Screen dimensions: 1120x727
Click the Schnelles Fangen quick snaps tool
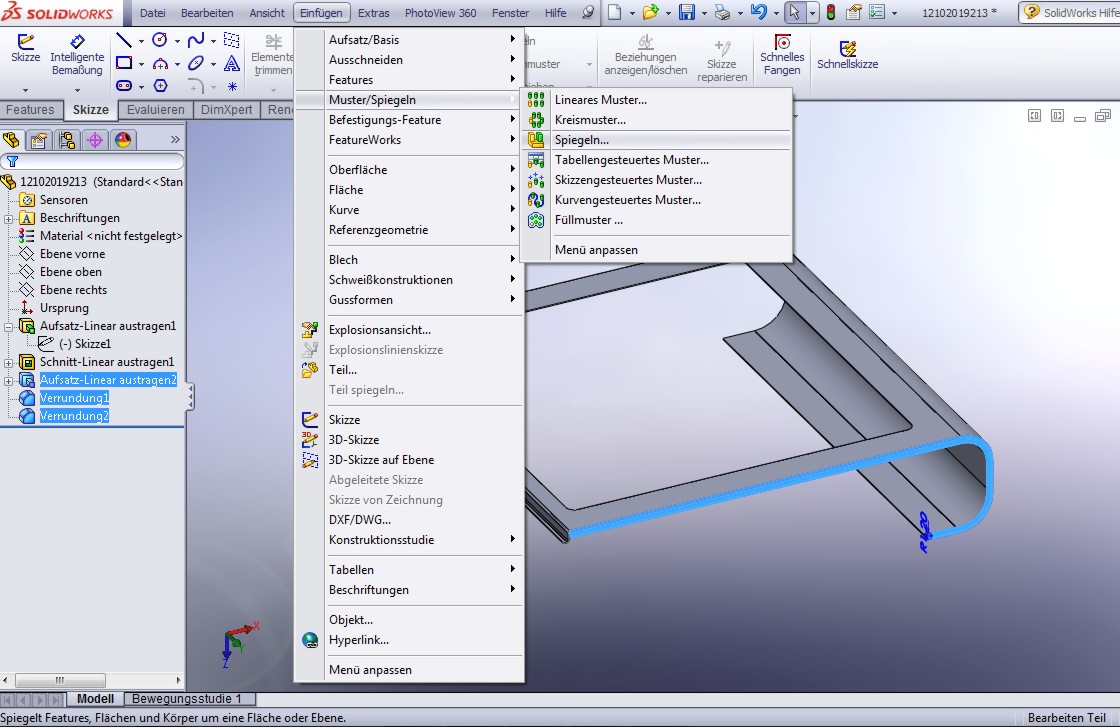click(782, 55)
